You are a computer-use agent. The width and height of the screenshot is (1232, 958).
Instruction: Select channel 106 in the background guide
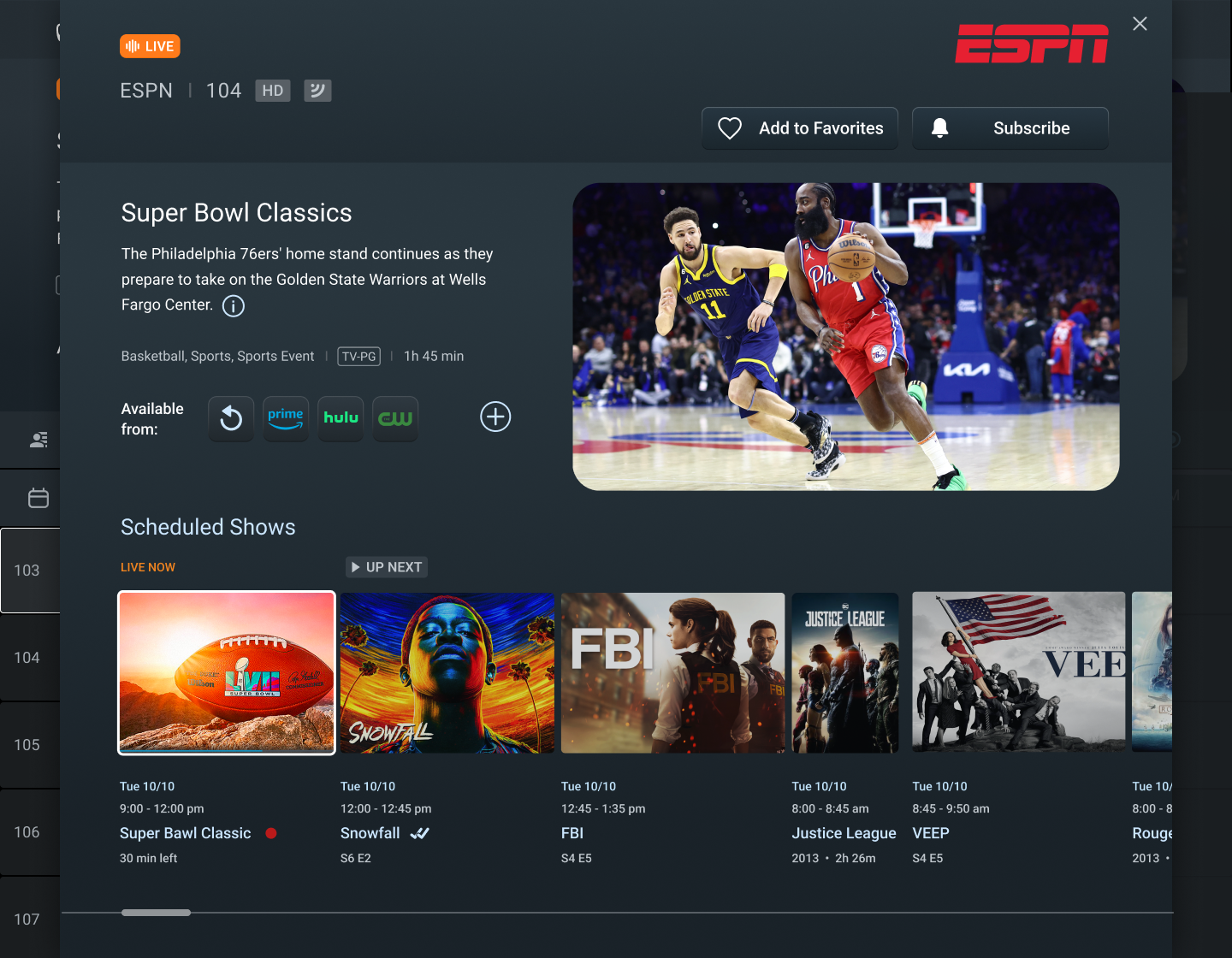pos(30,832)
